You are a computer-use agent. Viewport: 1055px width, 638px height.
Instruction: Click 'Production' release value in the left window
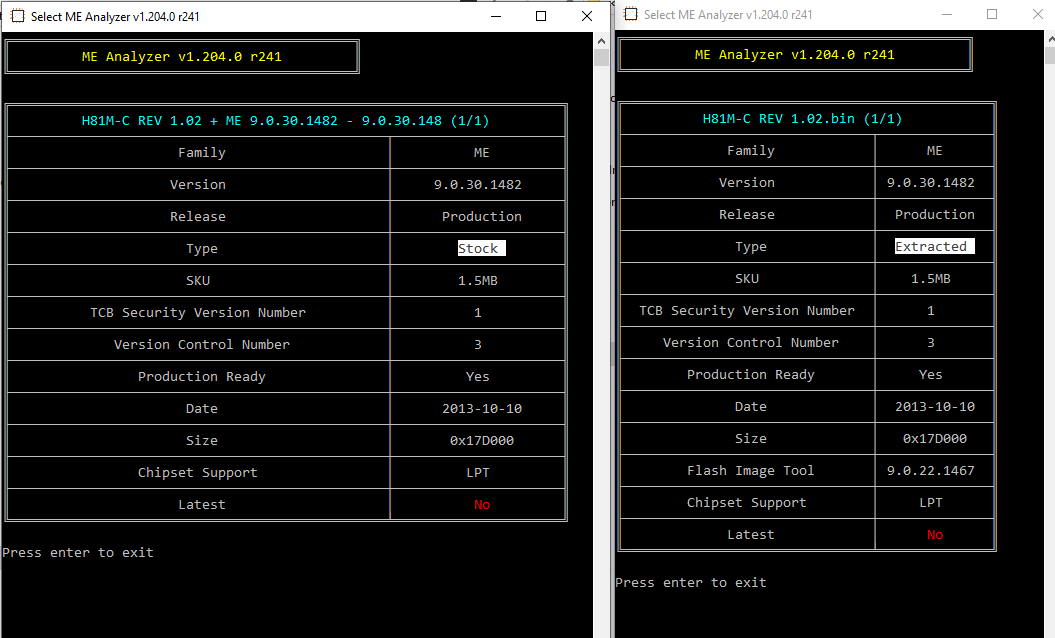click(482, 217)
